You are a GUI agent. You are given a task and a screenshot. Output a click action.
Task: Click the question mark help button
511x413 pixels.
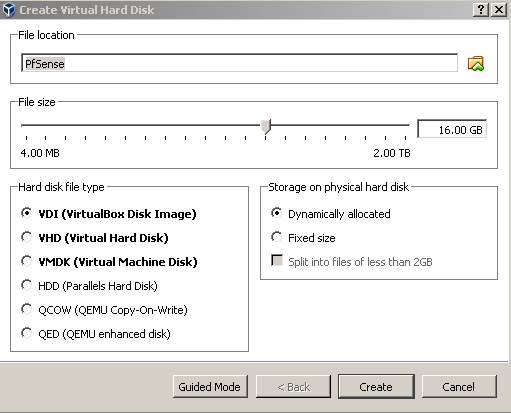[481, 9]
